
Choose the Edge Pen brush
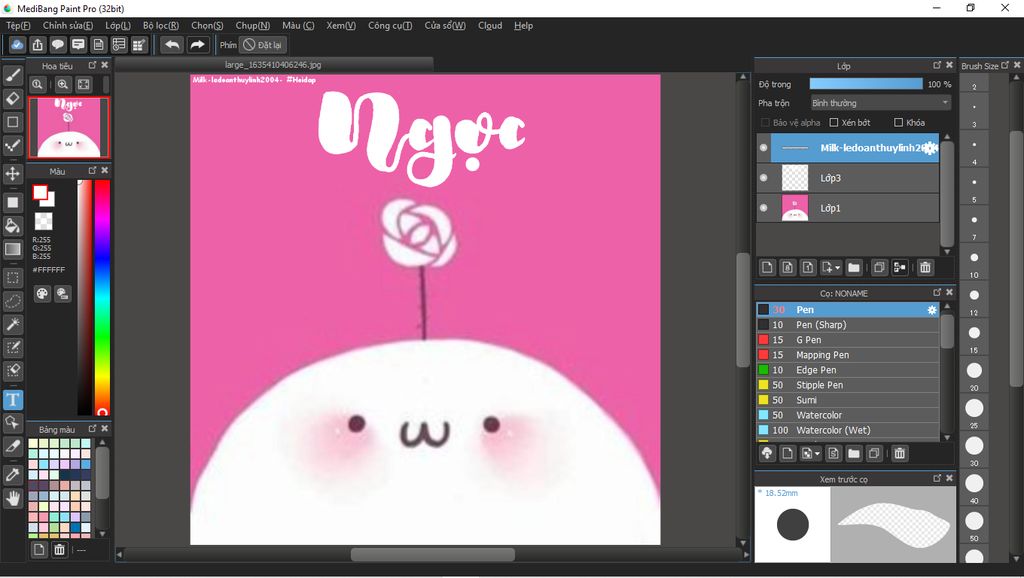coord(848,370)
